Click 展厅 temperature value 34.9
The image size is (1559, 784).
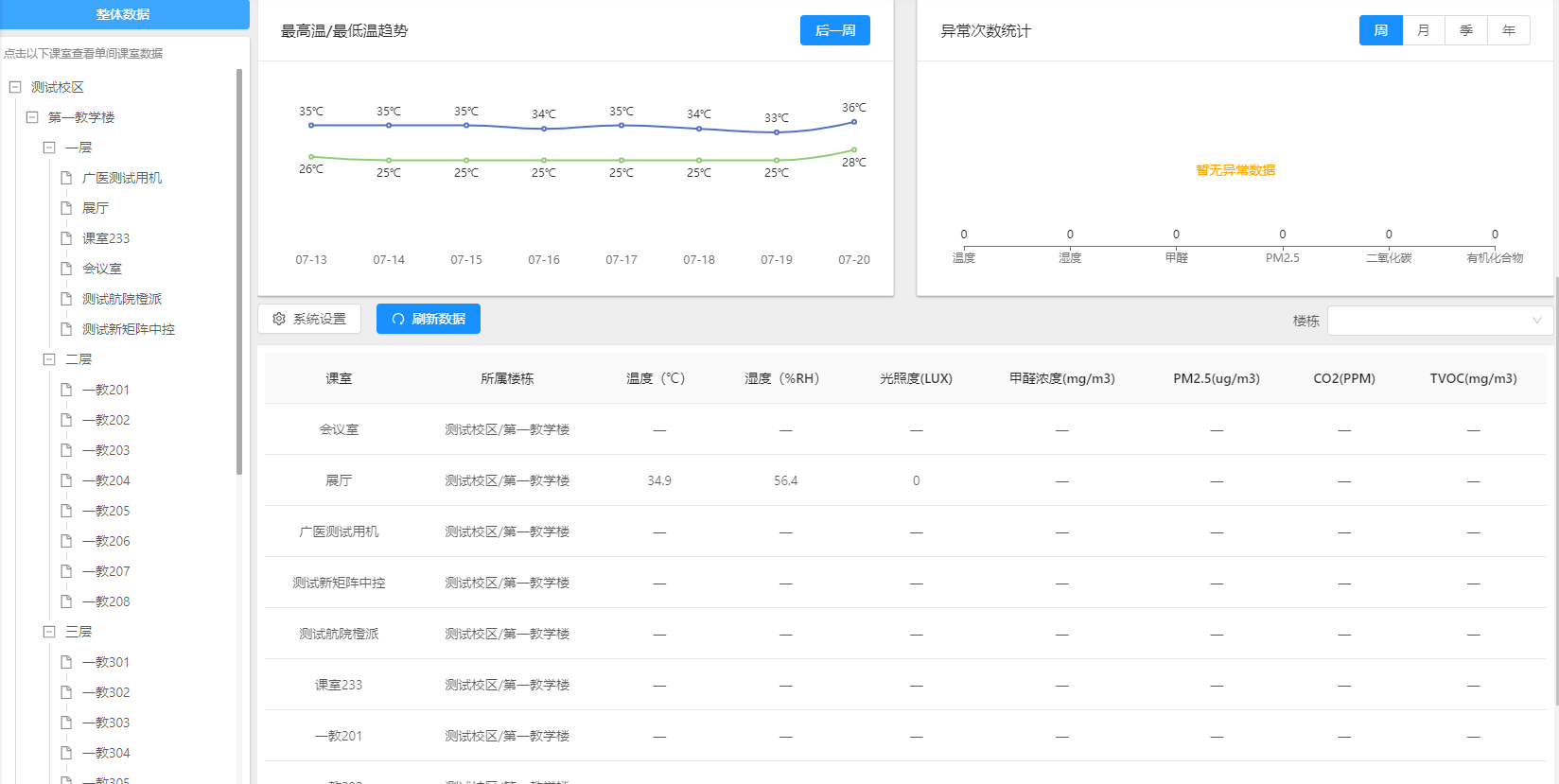click(x=659, y=480)
